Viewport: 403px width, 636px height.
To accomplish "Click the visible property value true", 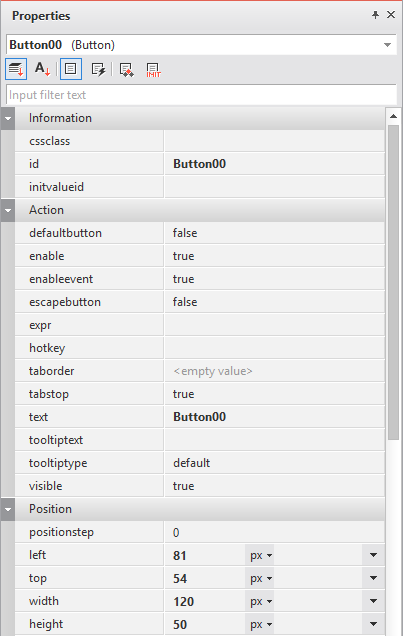I will pyautogui.click(x=183, y=486).
